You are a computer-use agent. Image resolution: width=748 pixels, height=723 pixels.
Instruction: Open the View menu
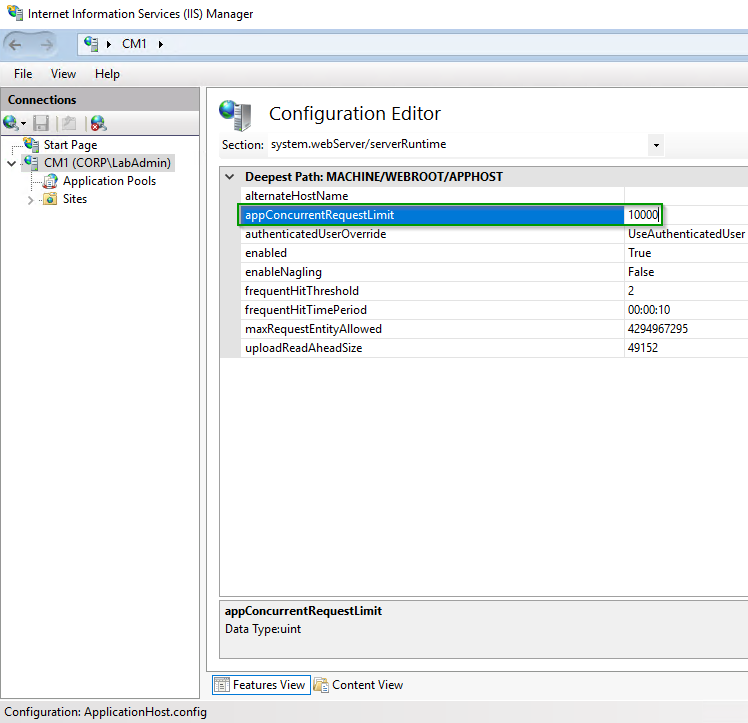[63, 74]
